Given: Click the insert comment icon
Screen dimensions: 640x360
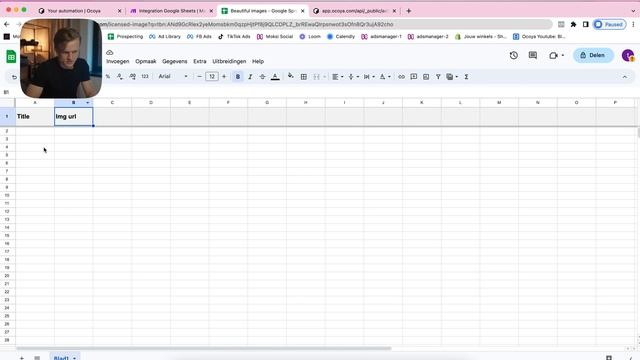Looking at the screenshot, I should pyautogui.click(x=413, y=77).
